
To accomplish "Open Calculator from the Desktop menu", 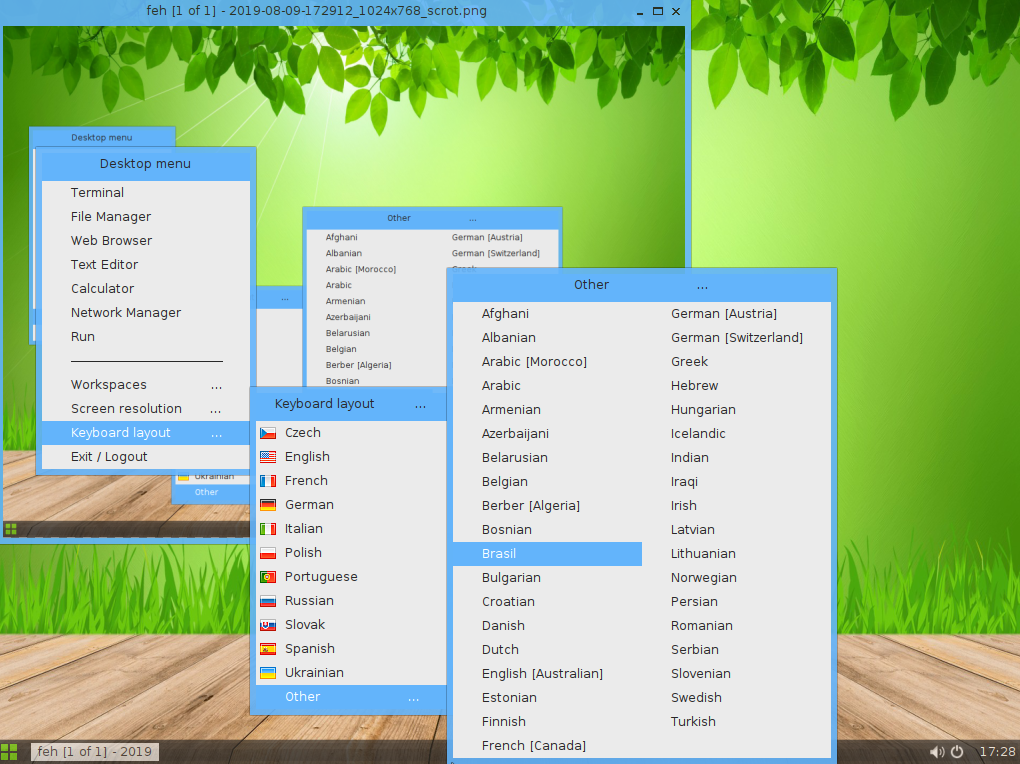I will click(x=100, y=288).
